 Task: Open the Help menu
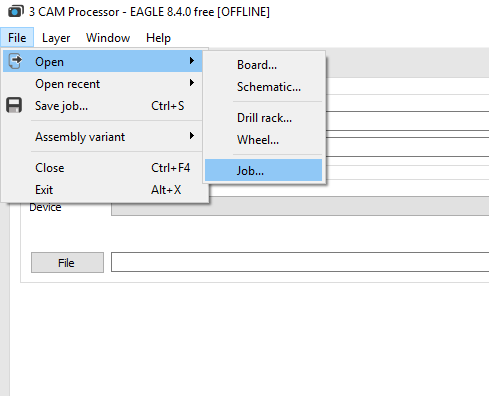(x=158, y=38)
